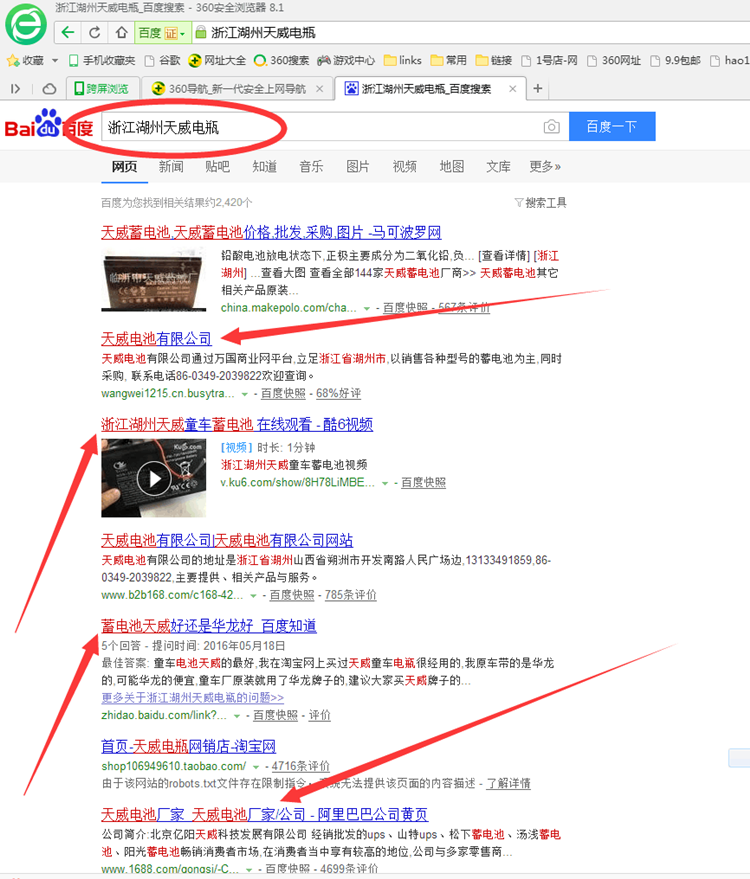Screen dimensions: 750x879
Task: Open 785条评价 reviews link
Action: pyautogui.click(x=351, y=595)
